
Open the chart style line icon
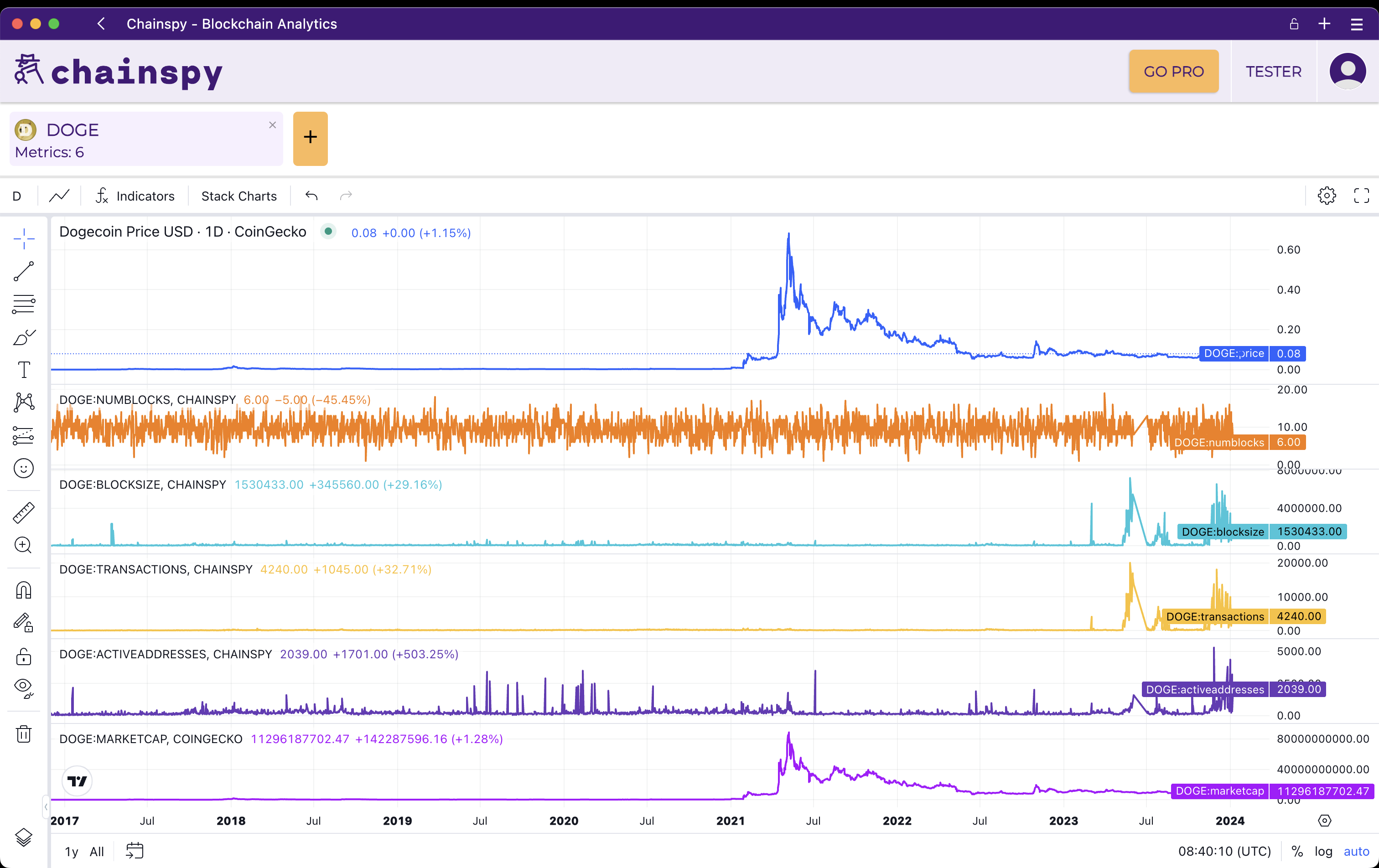pyautogui.click(x=59, y=196)
